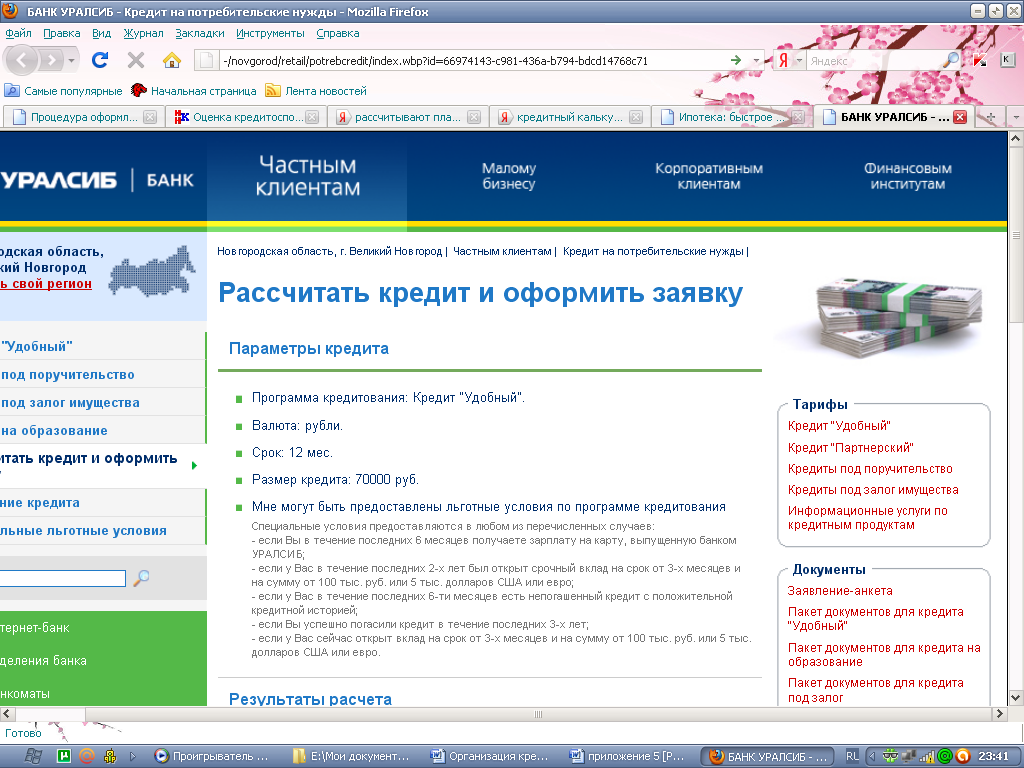Click the vertical scrollbar down arrow
Viewport: 1024px width, 768px height.
tap(1016, 697)
